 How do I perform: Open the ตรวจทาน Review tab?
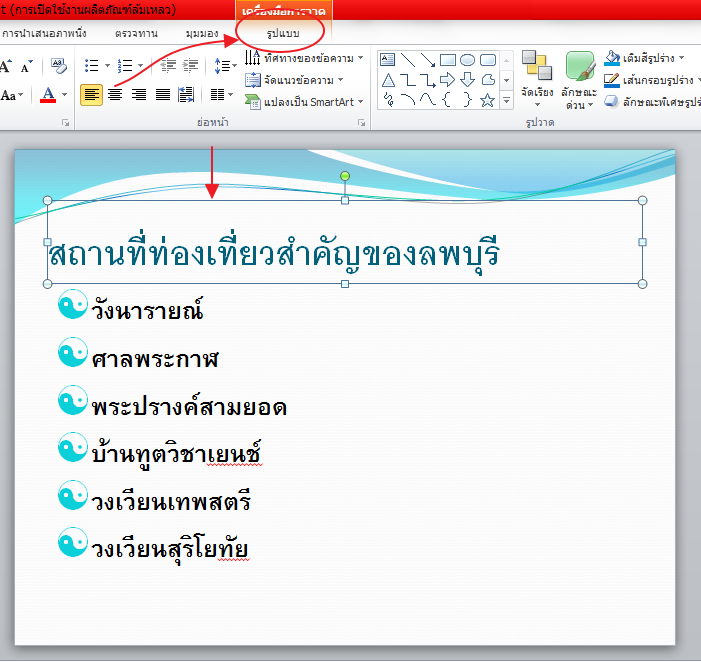[x=136, y=34]
